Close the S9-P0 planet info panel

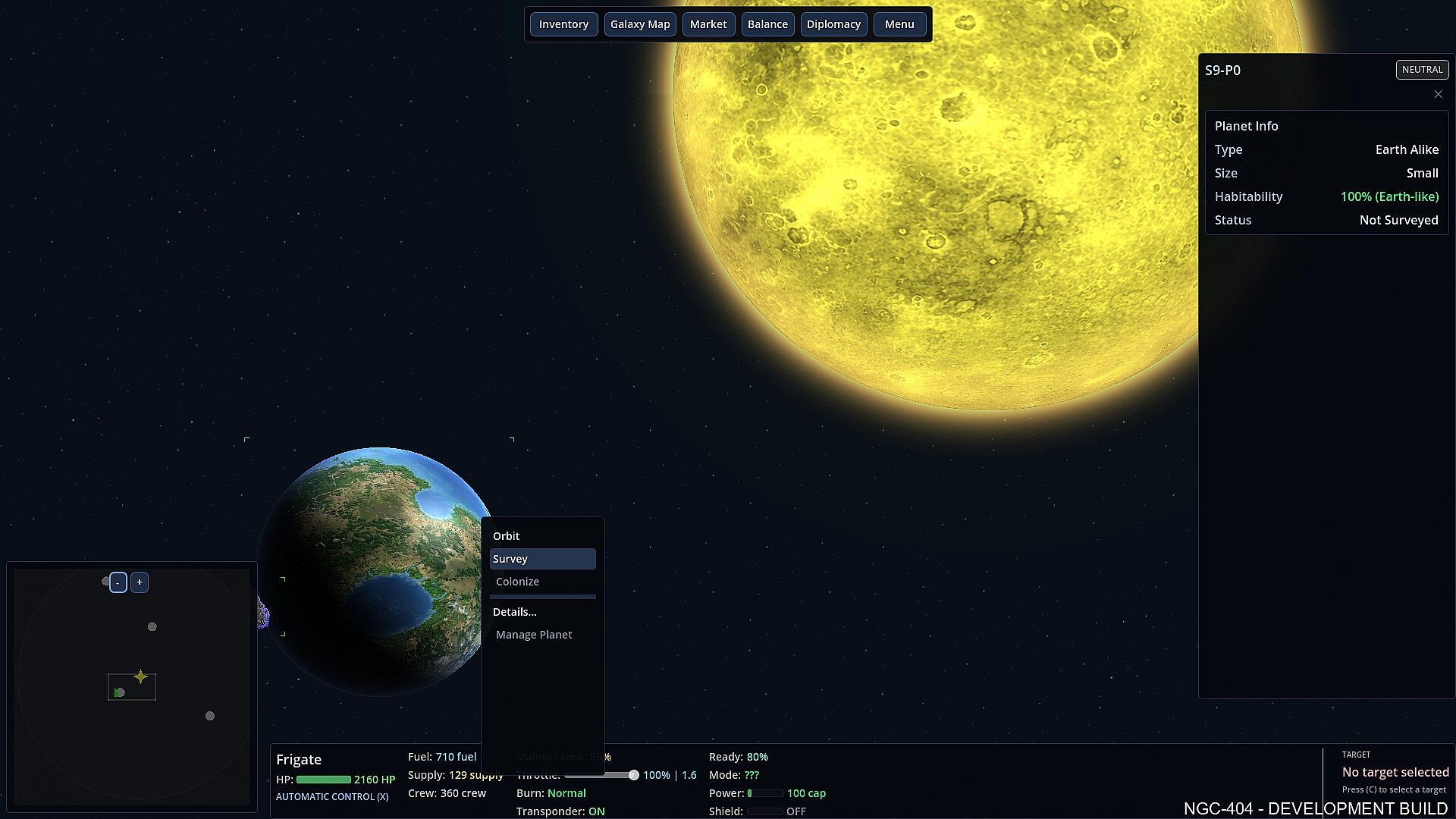[x=1438, y=94]
